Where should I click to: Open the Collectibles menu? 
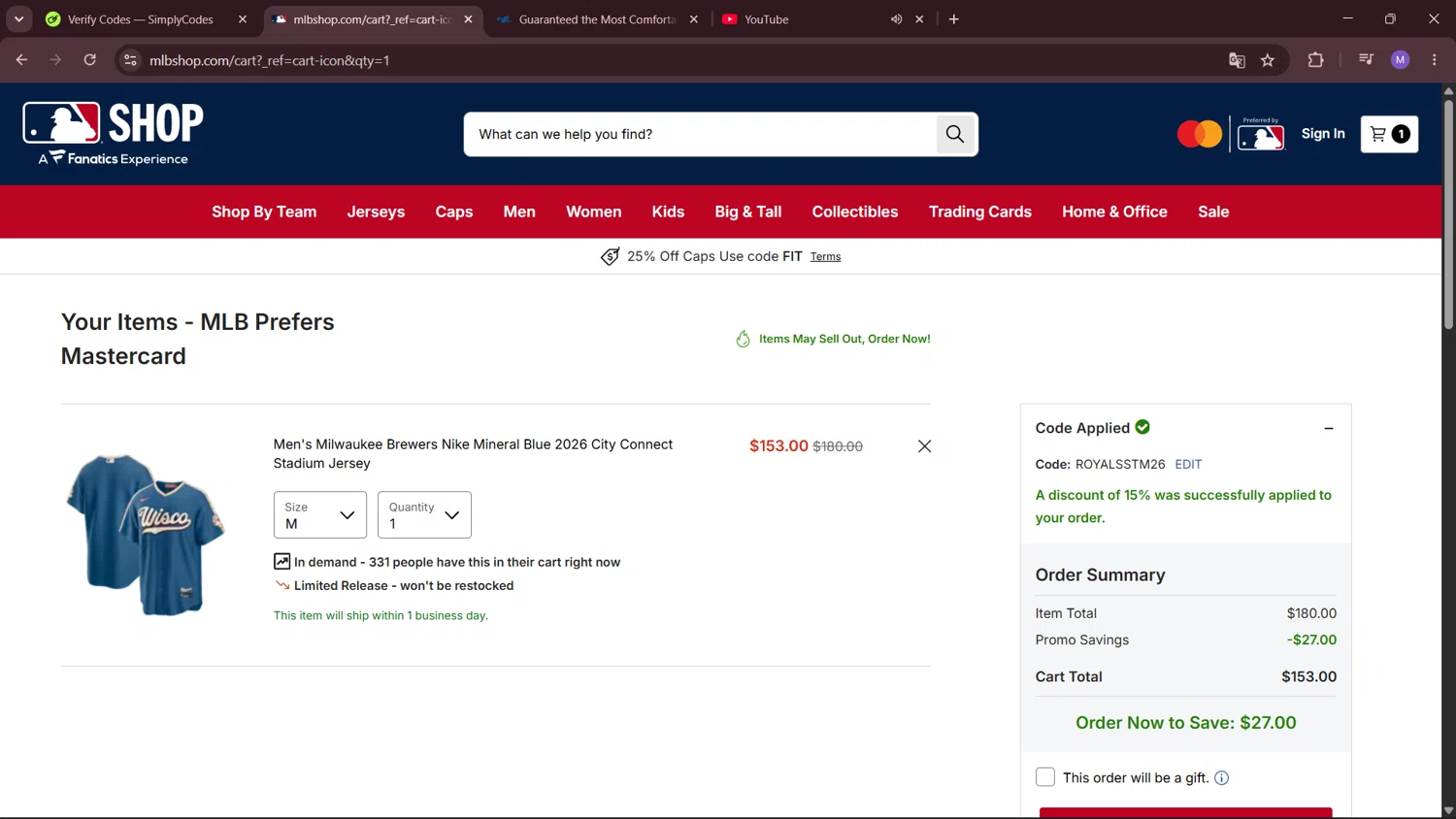[x=855, y=212]
